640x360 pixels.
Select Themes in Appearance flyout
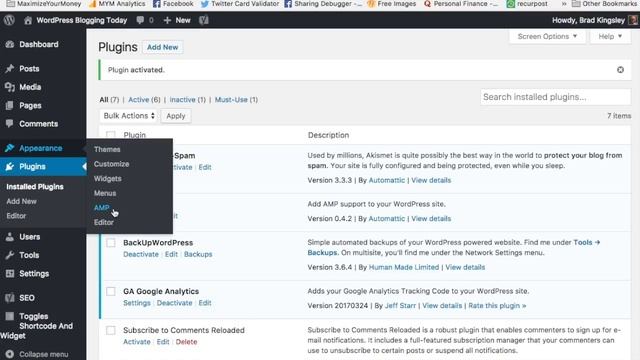107,149
